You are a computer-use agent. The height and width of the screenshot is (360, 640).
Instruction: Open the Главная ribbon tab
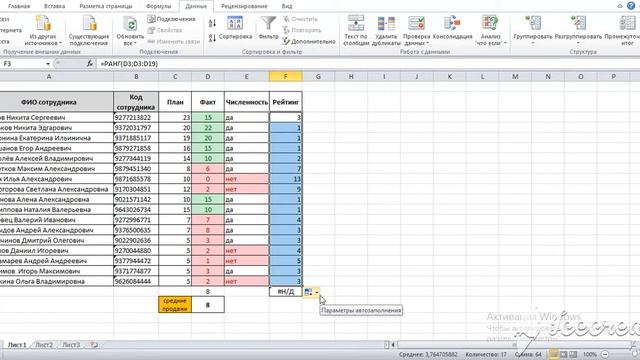point(19,6)
